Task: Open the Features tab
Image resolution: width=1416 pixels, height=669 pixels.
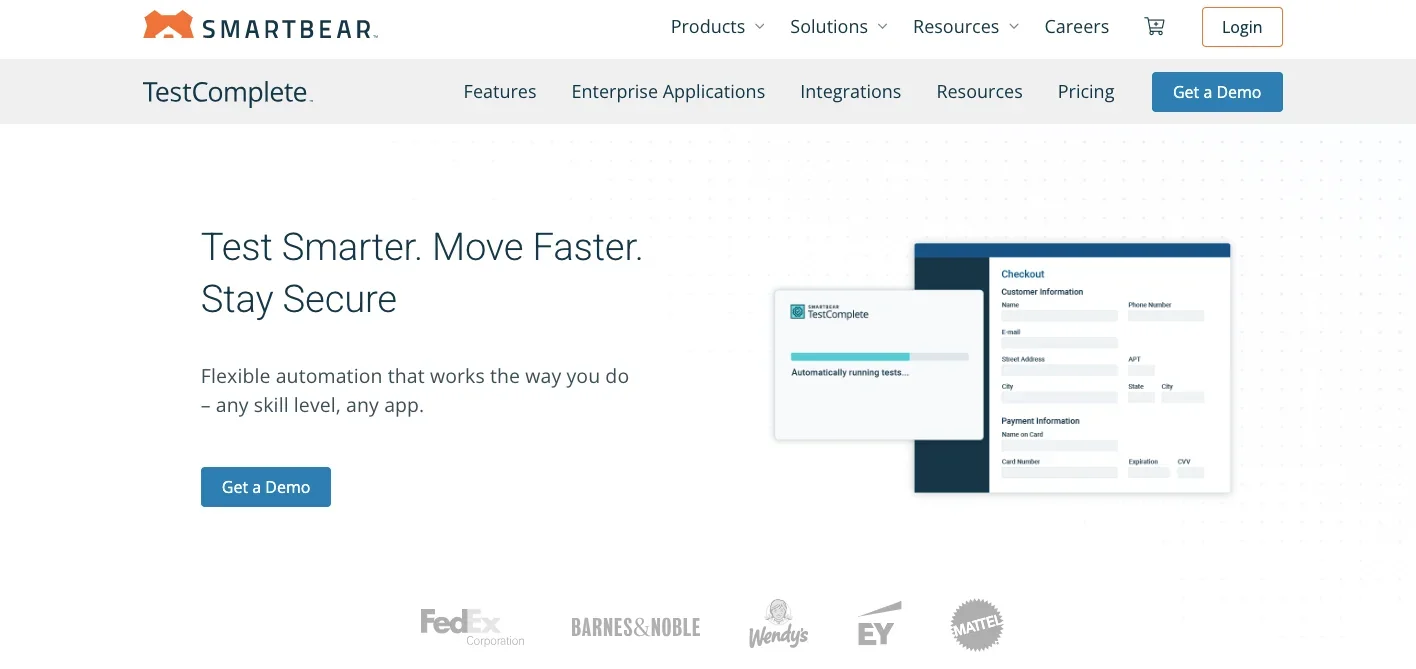Action: tap(500, 92)
